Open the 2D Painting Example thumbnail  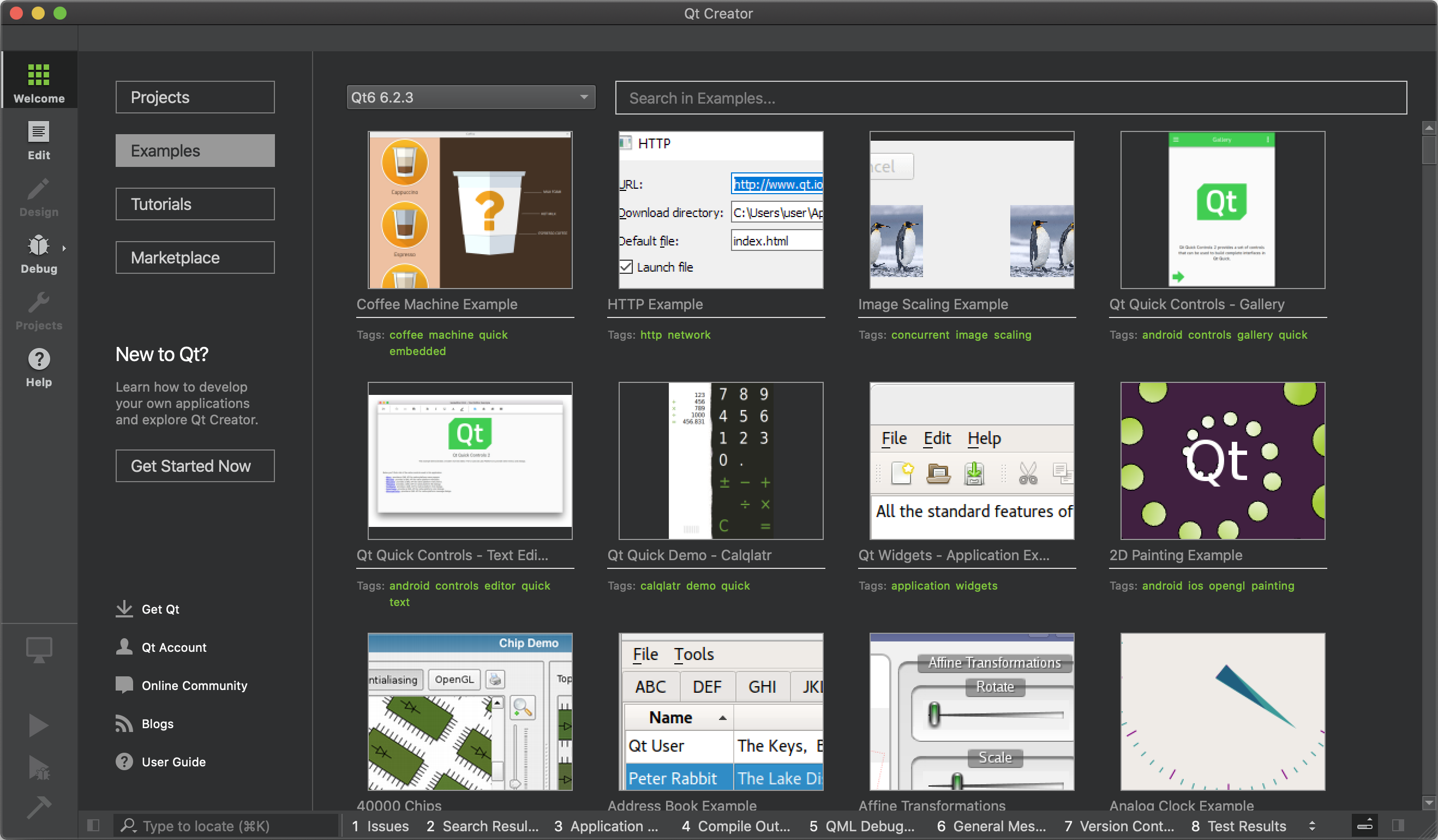click(1223, 461)
